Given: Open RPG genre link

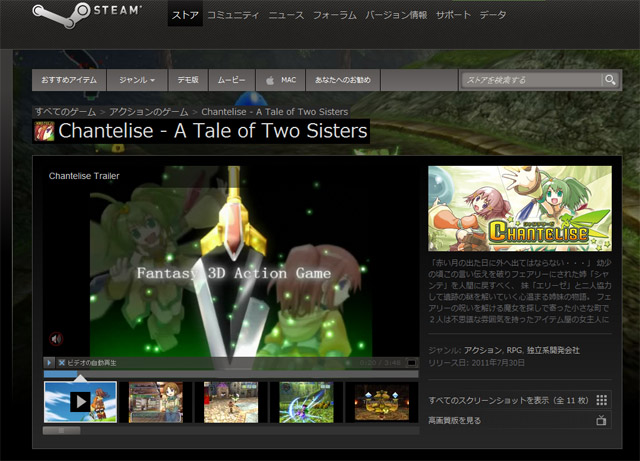Looking at the screenshot, I should 514,350.
